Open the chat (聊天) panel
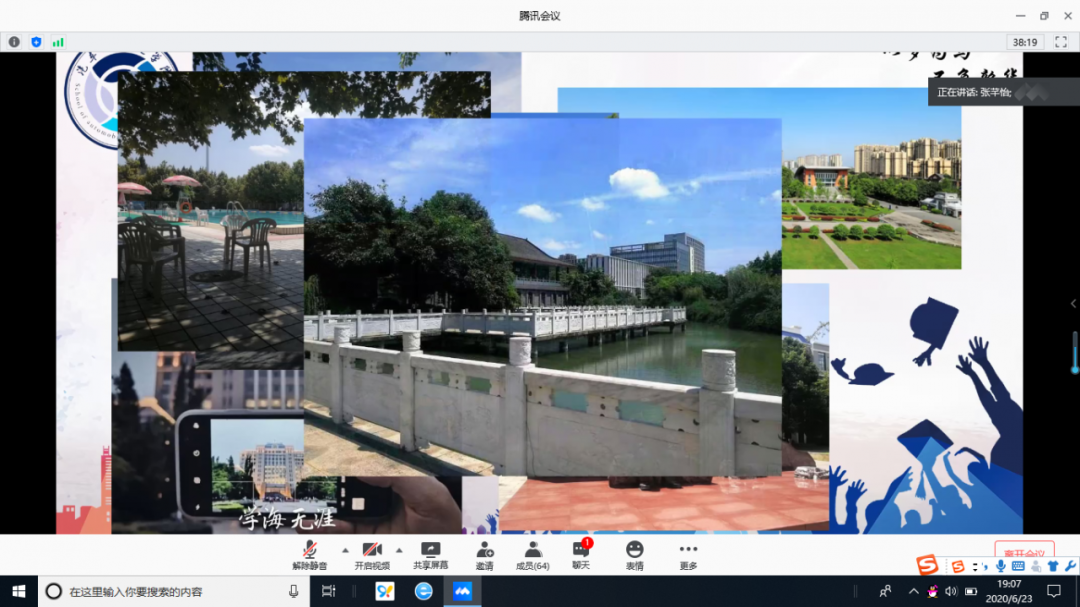 click(x=581, y=554)
